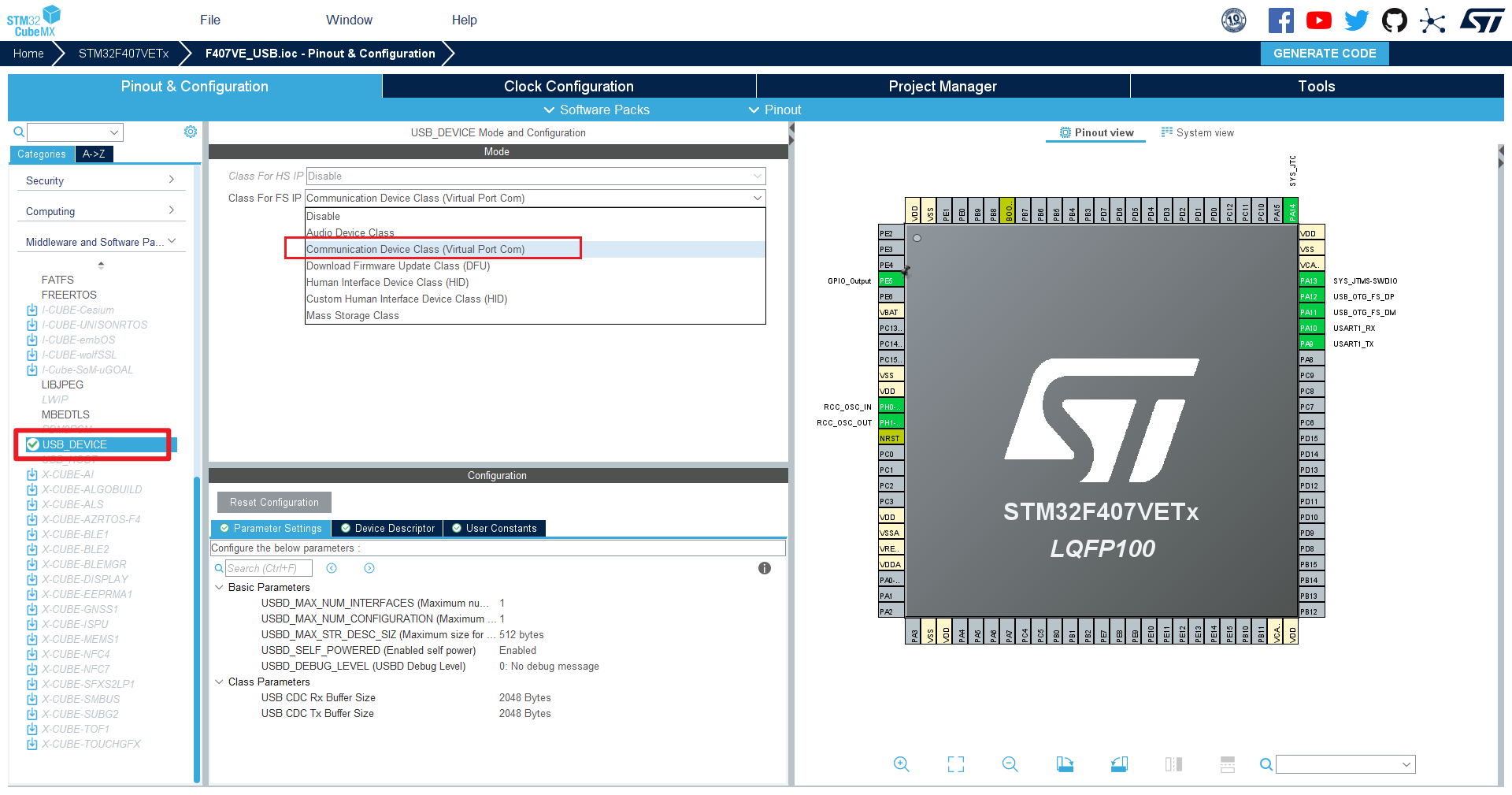Open the Class For FS IP dropdown
Image resolution: width=1512 pixels, height=795 pixels.
click(x=535, y=198)
